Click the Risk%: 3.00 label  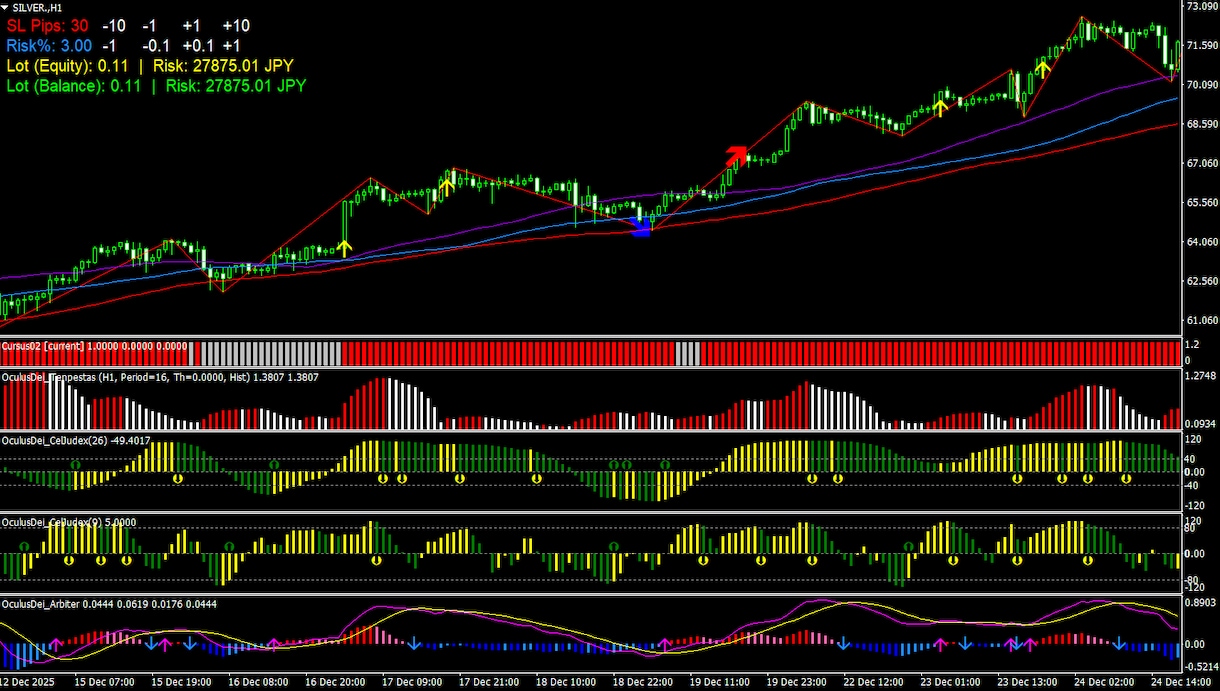(x=49, y=45)
